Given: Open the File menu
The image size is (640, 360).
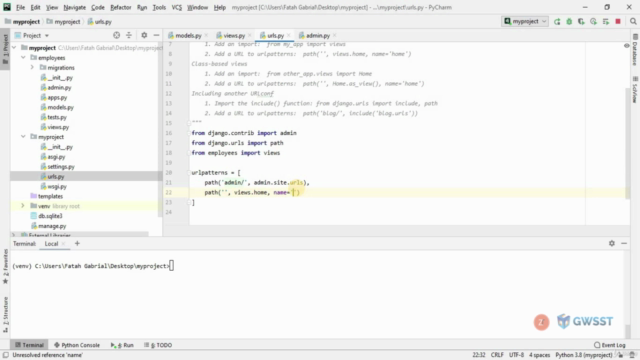Looking at the screenshot, I should pos(20,7).
